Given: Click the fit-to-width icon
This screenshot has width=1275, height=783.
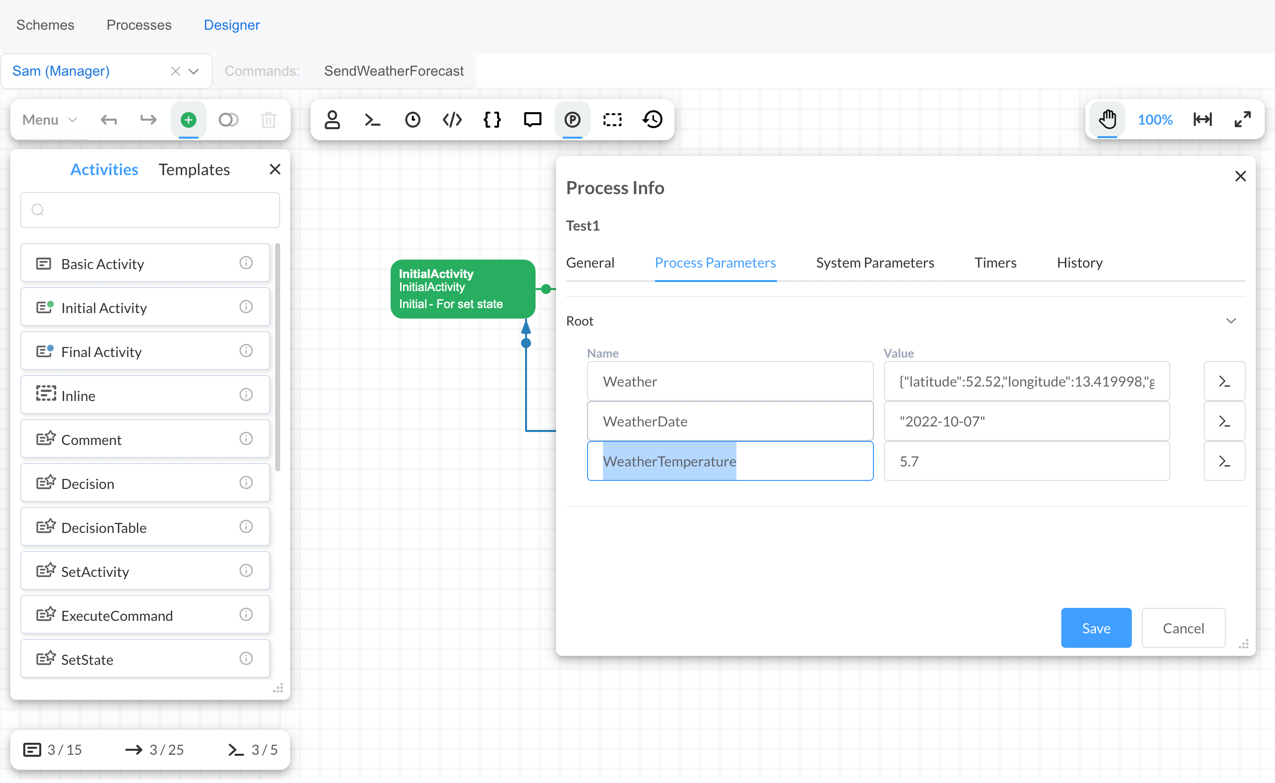Looking at the screenshot, I should (x=1202, y=120).
